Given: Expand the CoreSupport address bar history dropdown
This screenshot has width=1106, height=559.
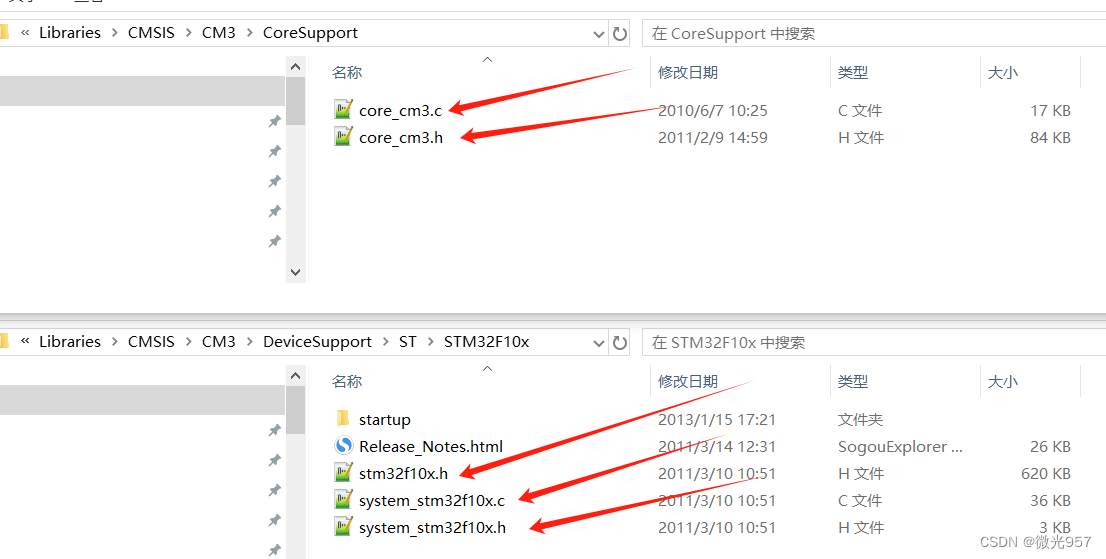Looking at the screenshot, I should pyautogui.click(x=599, y=34).
